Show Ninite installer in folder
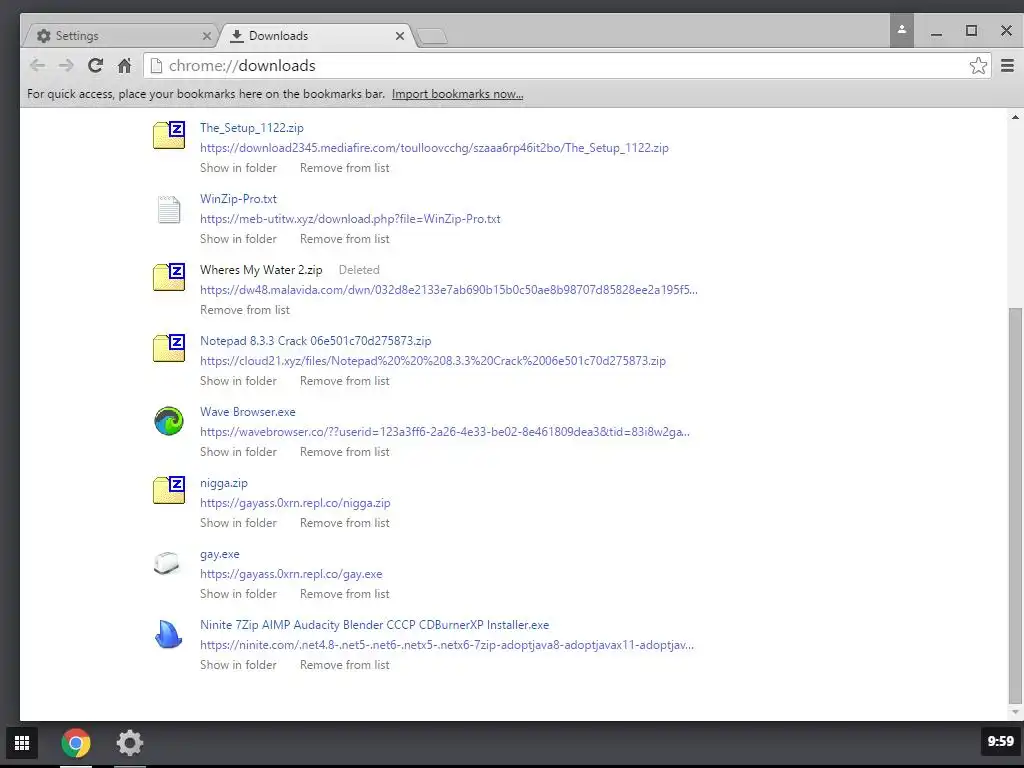Image resolution: width=1024 pixels, height=768 pixels. click(x=238, y=665)
